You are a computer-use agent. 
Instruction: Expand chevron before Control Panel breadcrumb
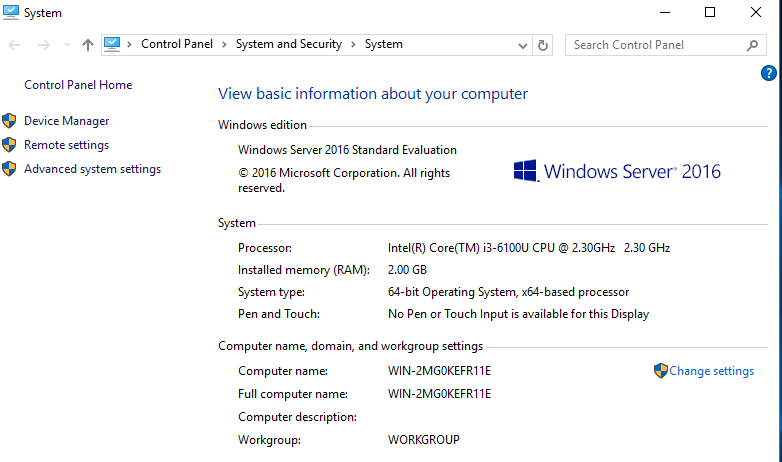coord(129,44)
